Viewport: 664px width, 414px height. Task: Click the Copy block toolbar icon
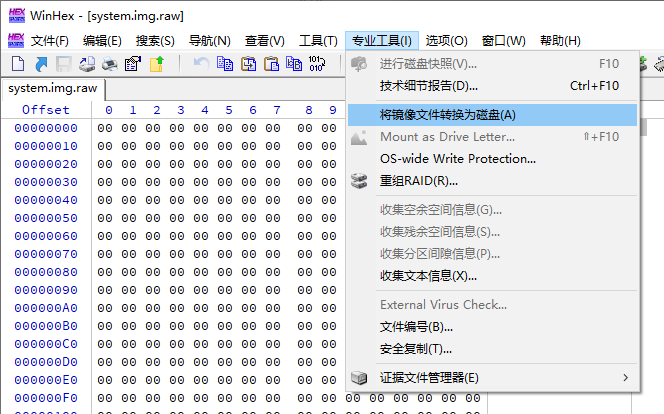point(225,64)
